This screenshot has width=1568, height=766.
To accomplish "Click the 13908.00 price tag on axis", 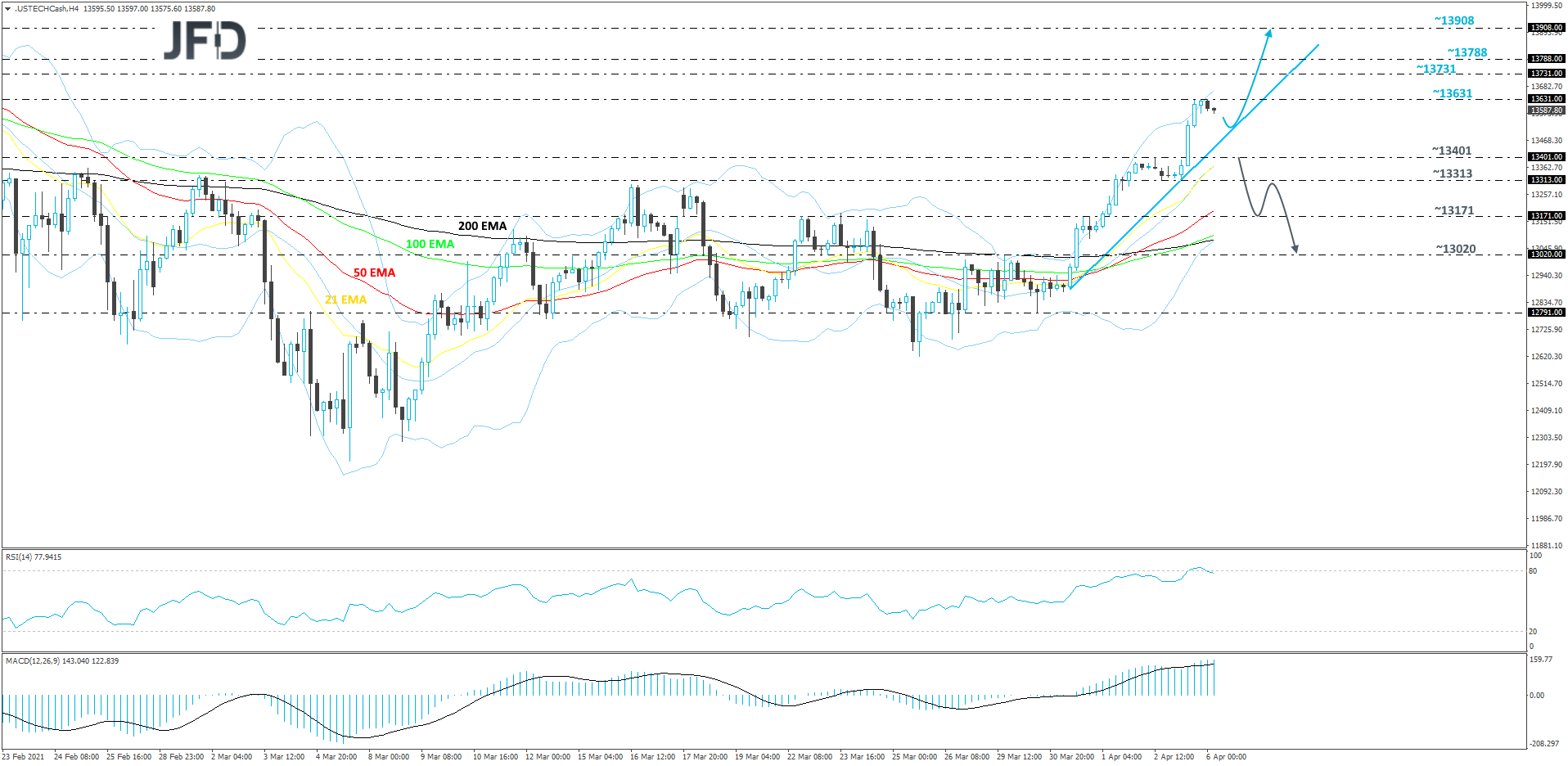I will click(x=1547, y=28).
